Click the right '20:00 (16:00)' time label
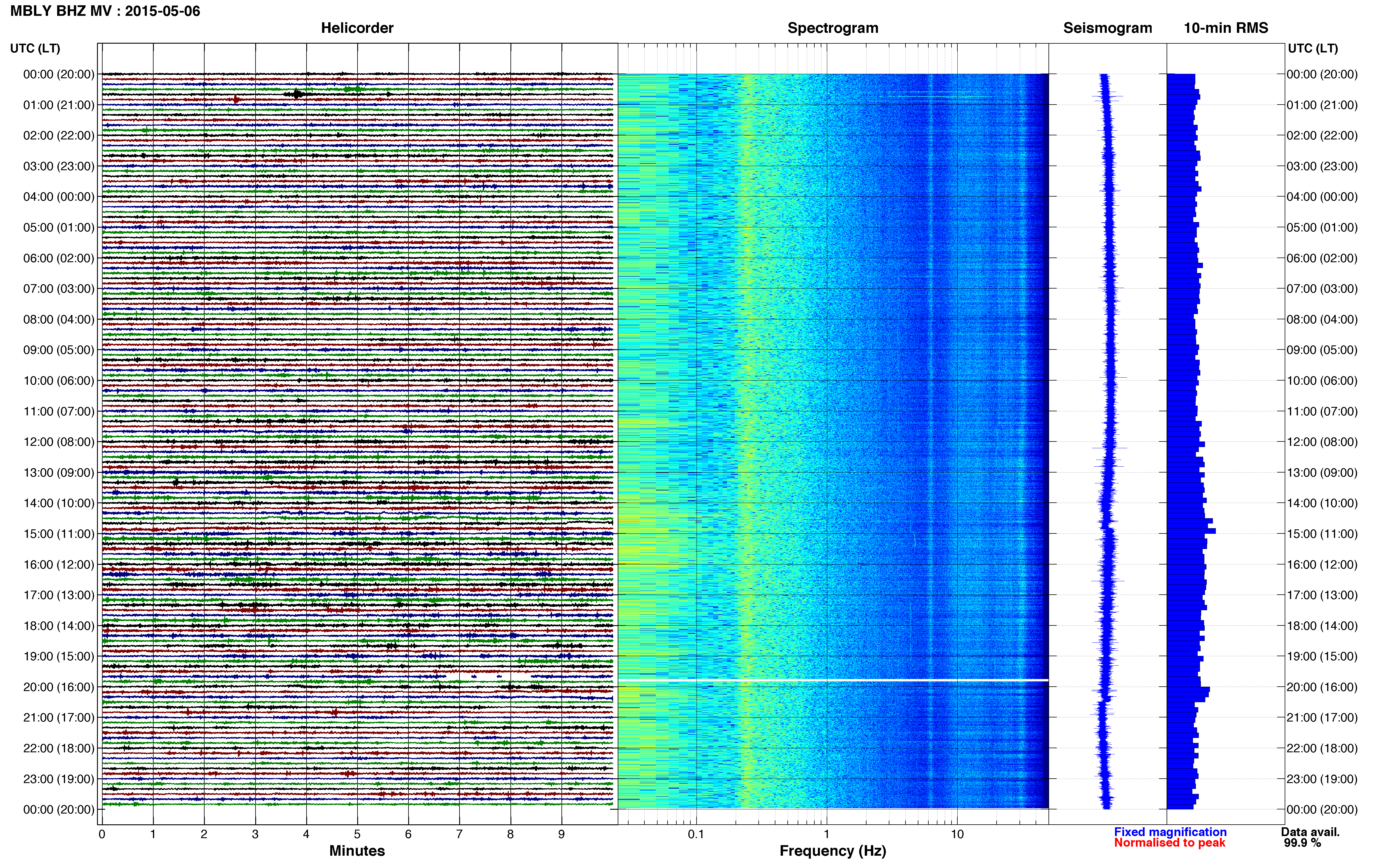1389x868 pixels. (x=1322, y=687)
